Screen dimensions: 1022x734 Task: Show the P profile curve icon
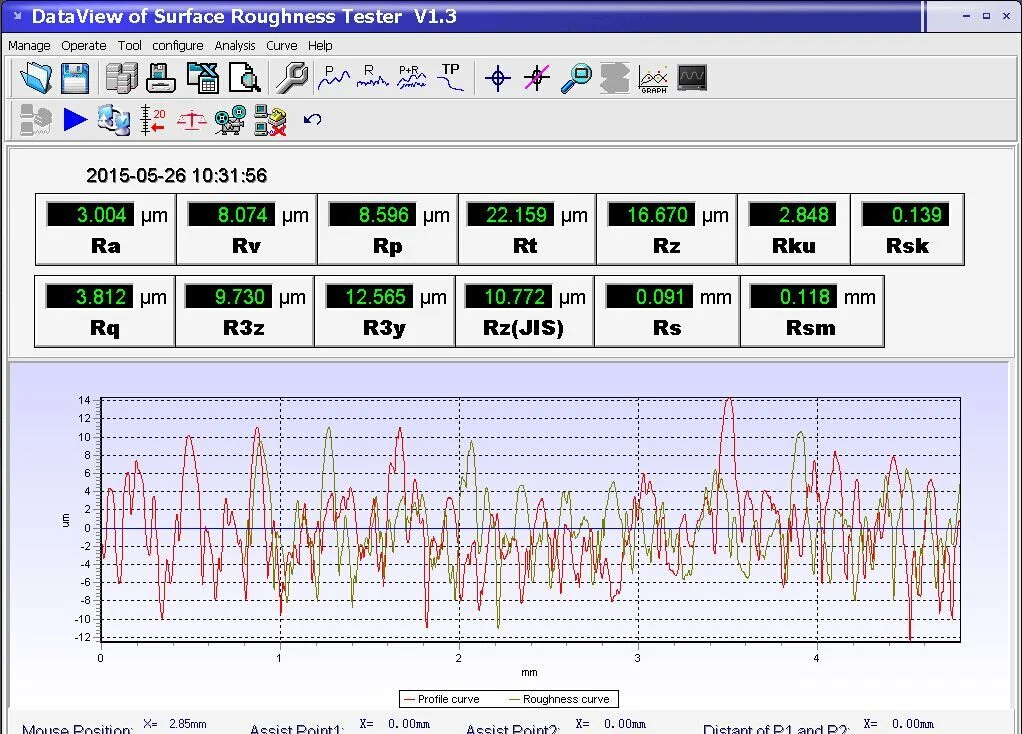[x=333, y=78]
